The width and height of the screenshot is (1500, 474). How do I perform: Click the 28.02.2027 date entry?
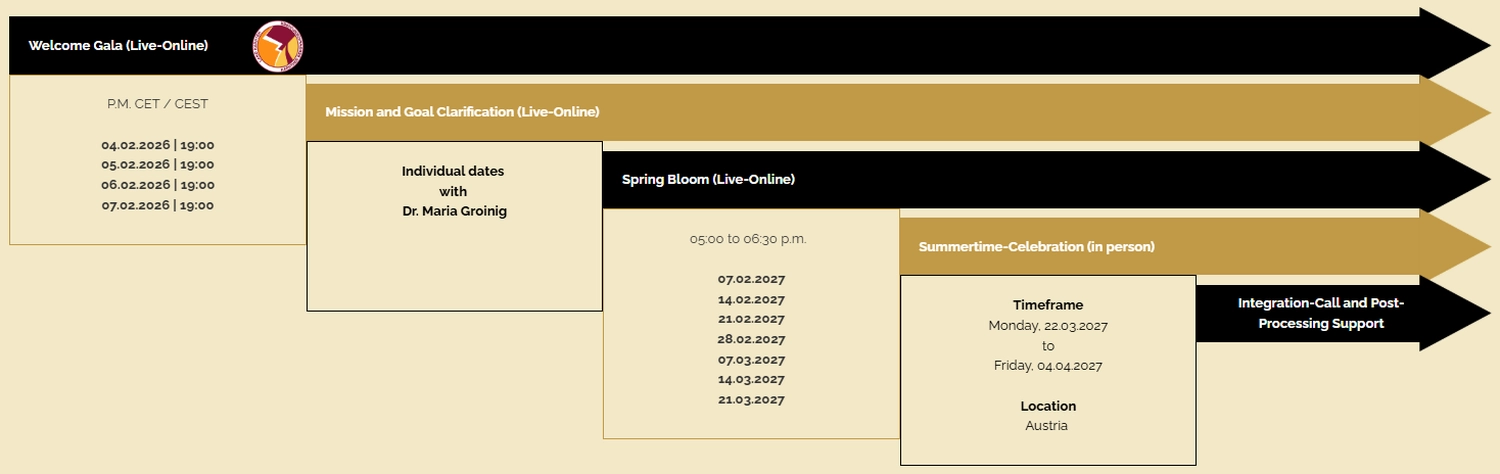[751, 339]
